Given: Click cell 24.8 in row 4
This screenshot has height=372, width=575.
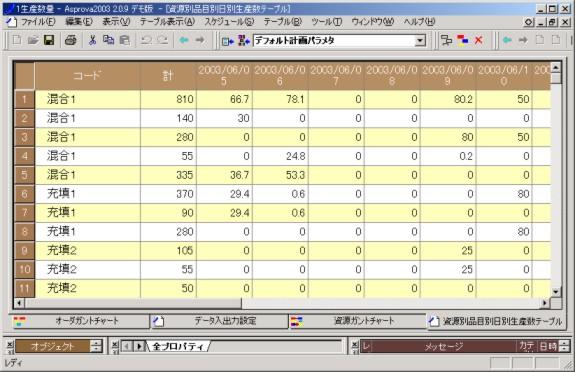Looking at the screenshot, I should coord(280,156).
